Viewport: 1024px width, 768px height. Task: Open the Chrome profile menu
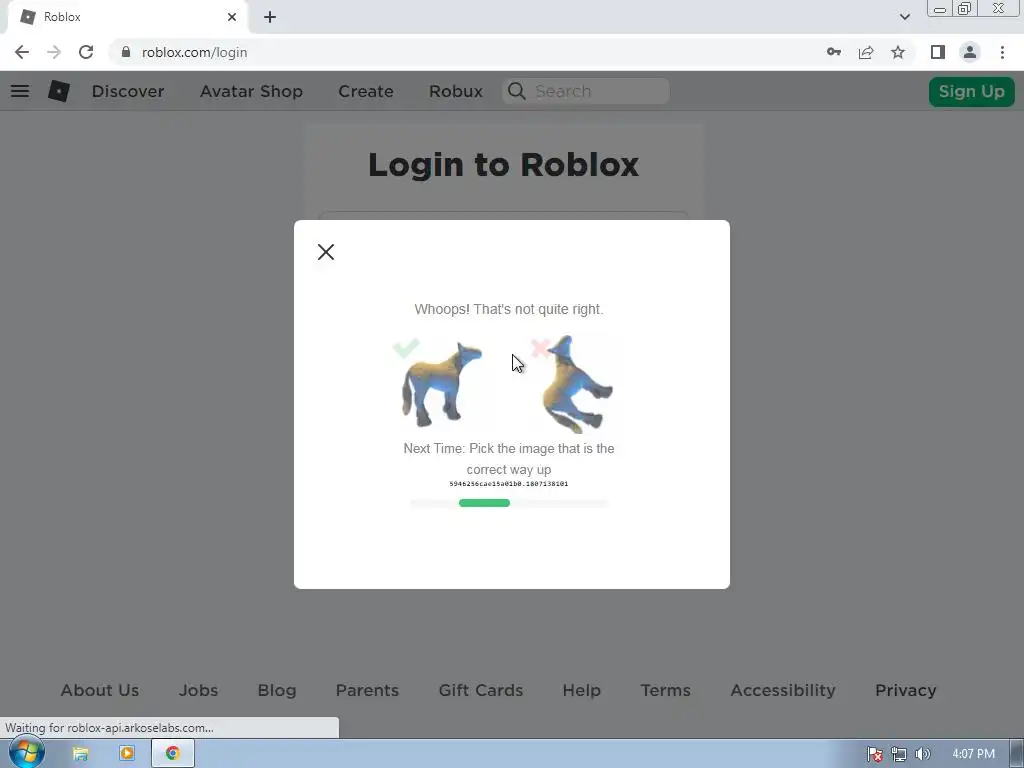coord(970,52)
